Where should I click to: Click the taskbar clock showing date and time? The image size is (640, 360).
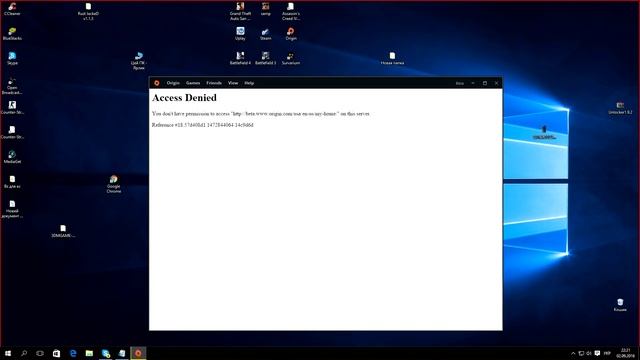coord(625,353)
